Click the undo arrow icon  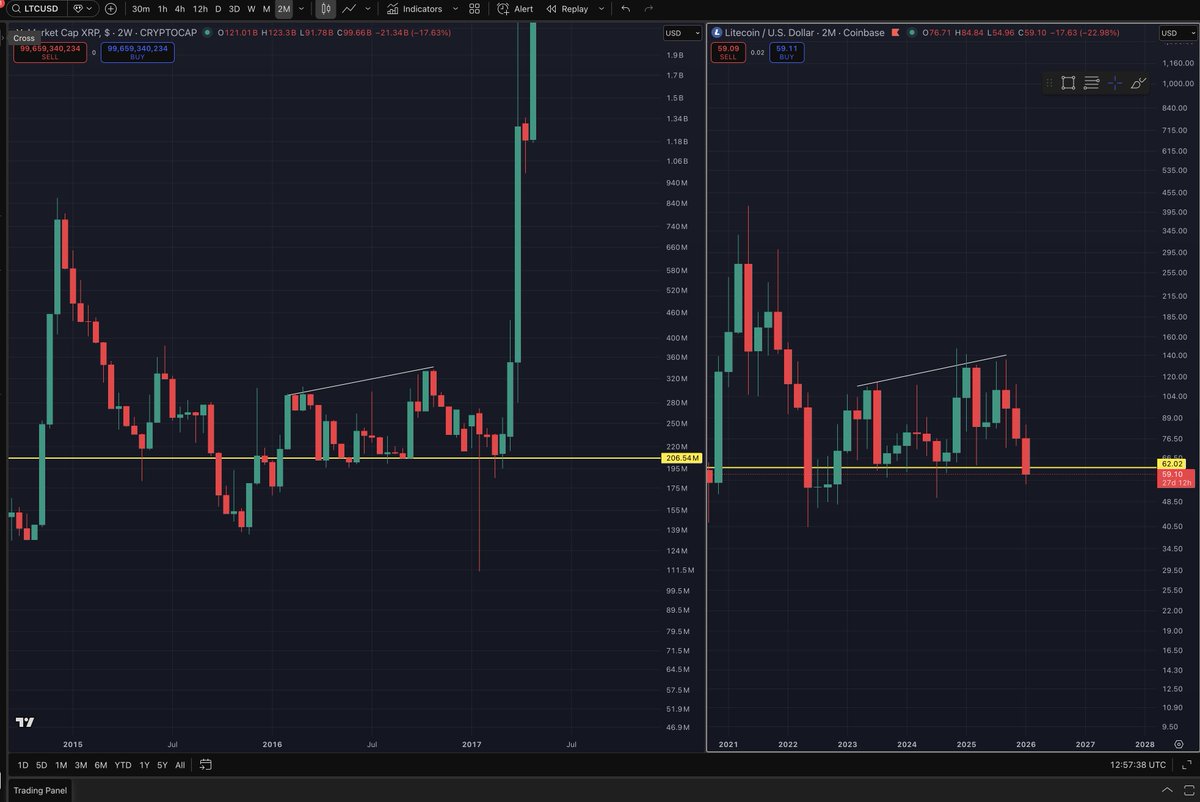click(x=626, y=9)
